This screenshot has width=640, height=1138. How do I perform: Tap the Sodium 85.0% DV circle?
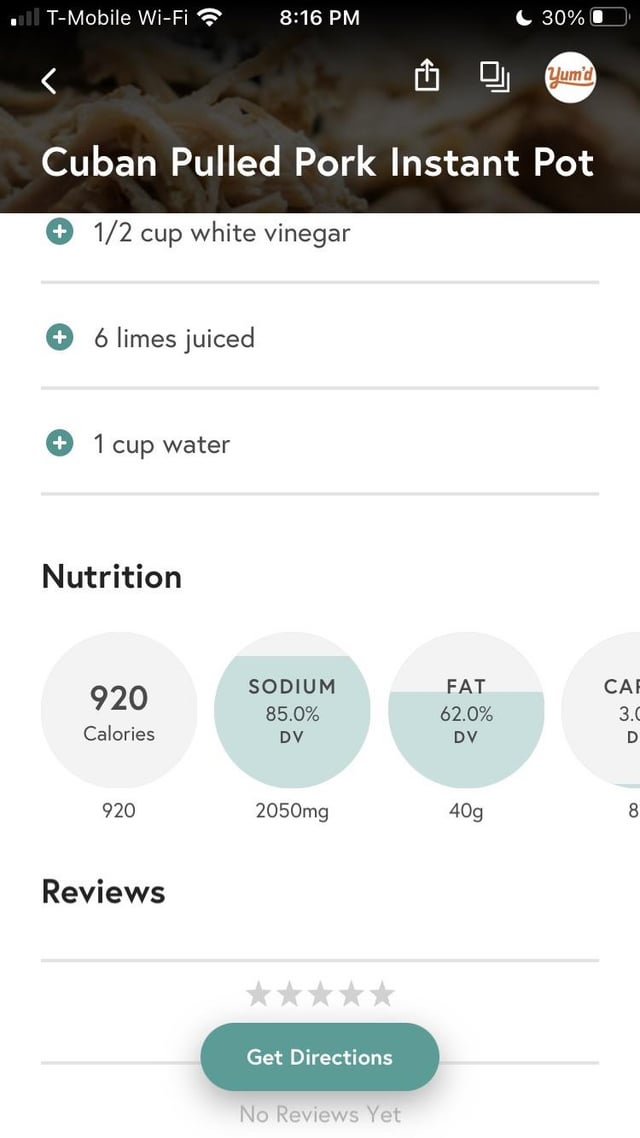(292, 711)
